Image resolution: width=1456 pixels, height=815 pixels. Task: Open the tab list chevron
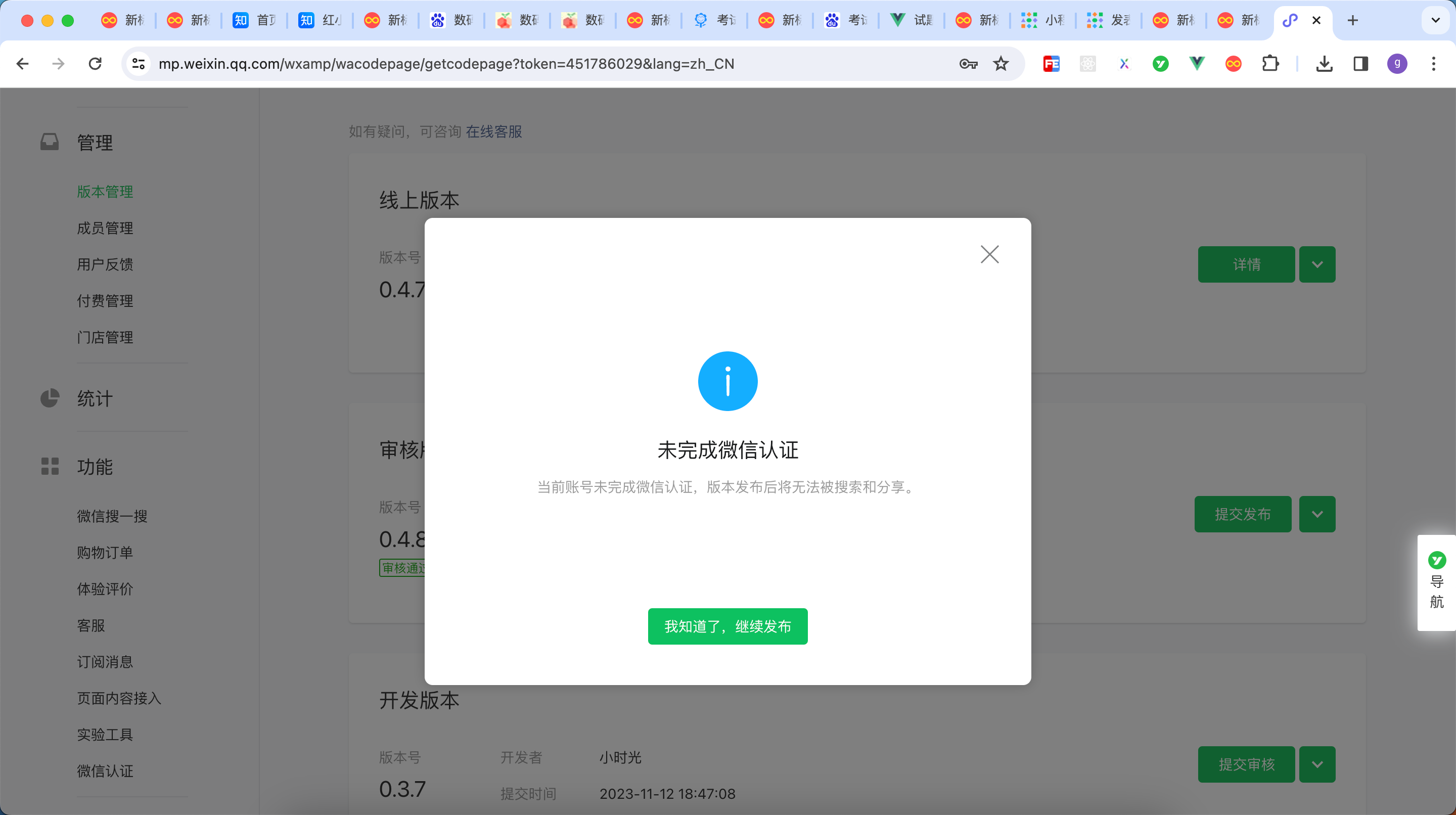coord(1435,20)
